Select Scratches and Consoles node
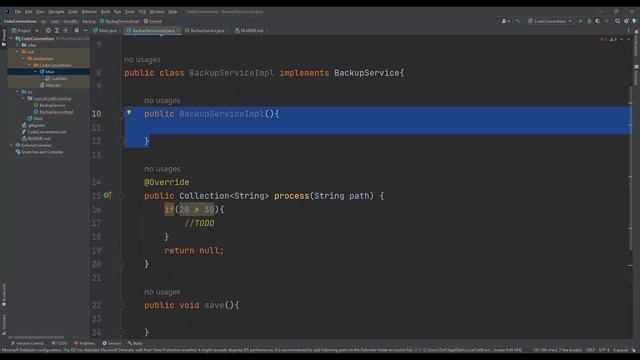This screenshot has width=640, height=360. coord(39,152)
